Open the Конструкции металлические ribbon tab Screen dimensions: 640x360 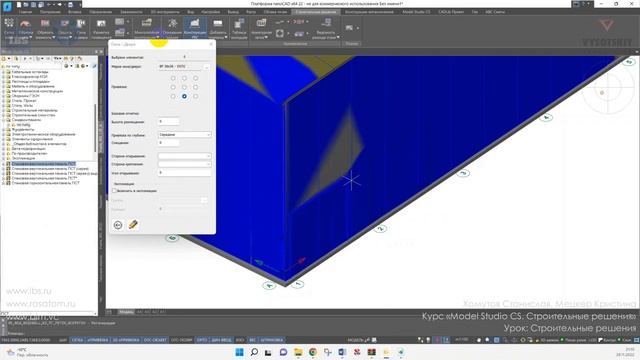coord(369,12)
